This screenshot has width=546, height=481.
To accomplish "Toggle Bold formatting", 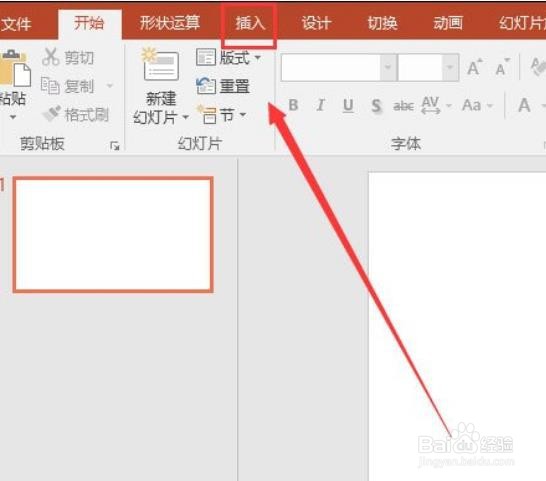I will (293, 105).
